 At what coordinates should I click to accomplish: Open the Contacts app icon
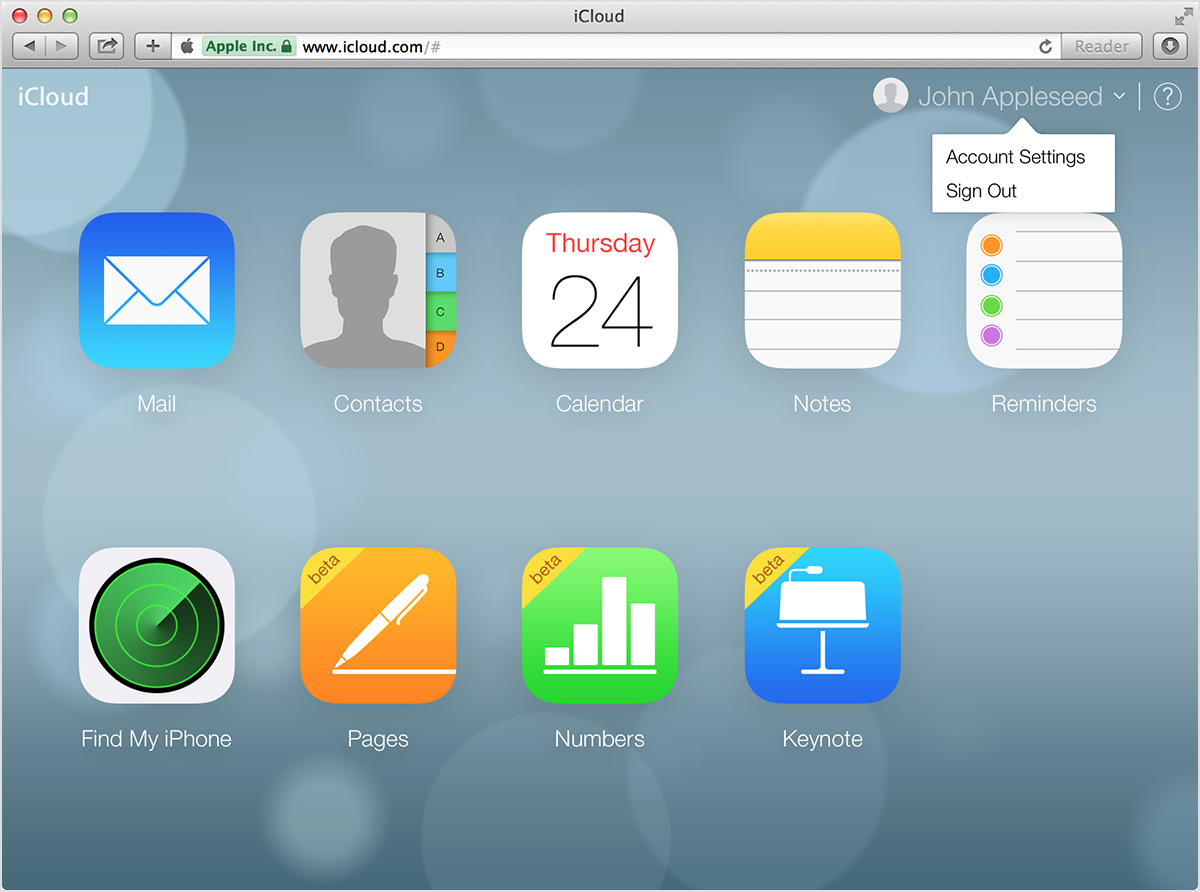click(x=378, y=290)
